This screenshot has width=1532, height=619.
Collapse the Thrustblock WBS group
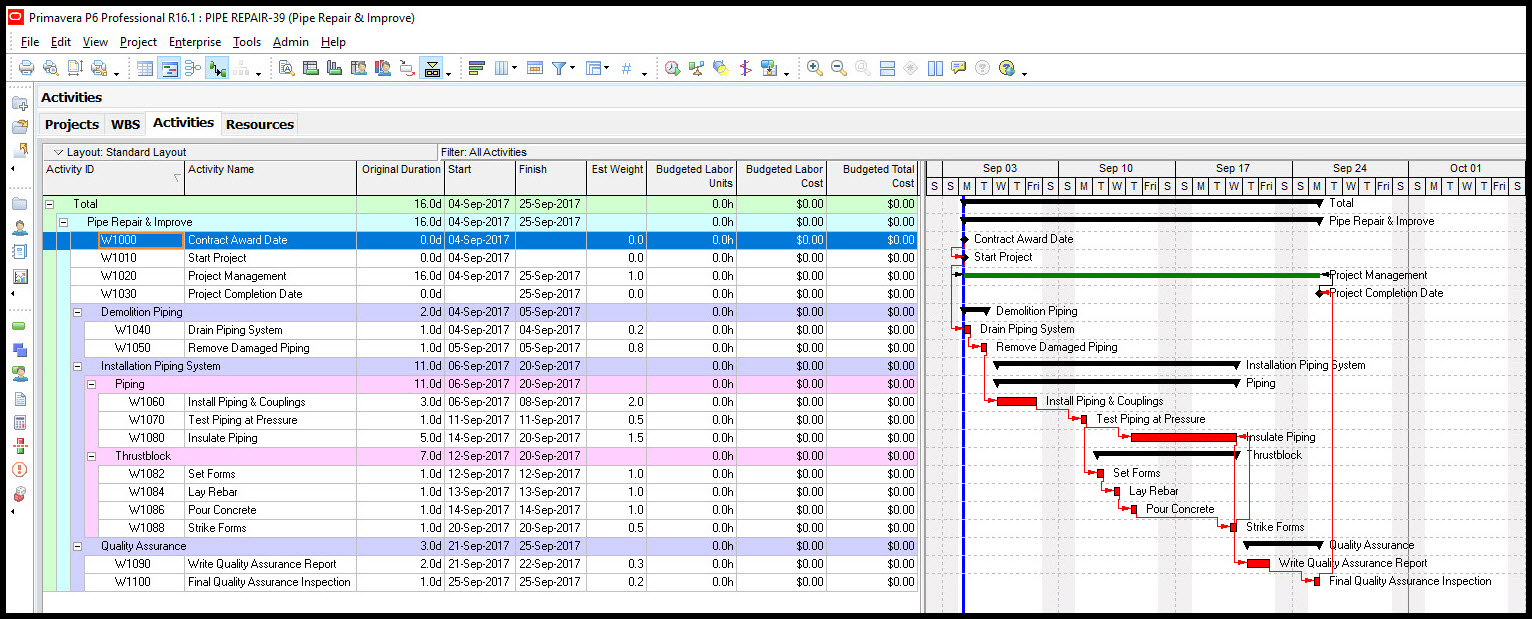pyautogui.click(x=92, y=456)
